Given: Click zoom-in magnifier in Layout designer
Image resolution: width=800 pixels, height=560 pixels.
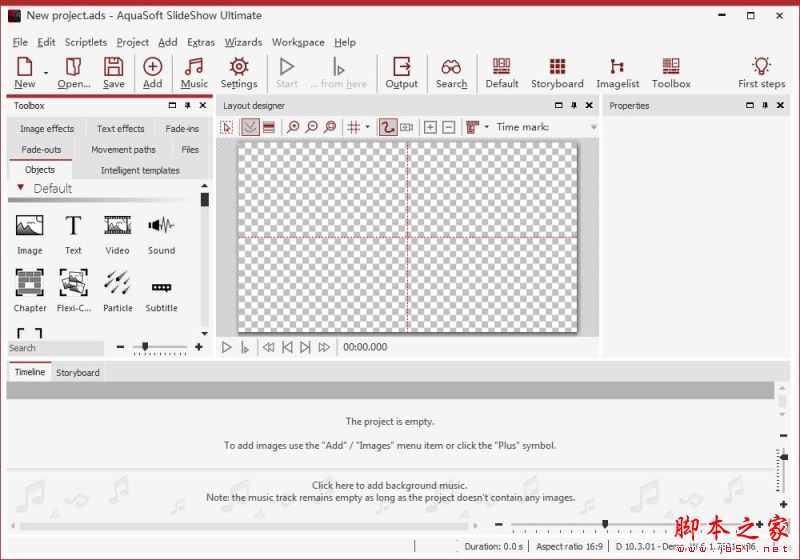Looking at the screenshot, I should tap(293, 127).
